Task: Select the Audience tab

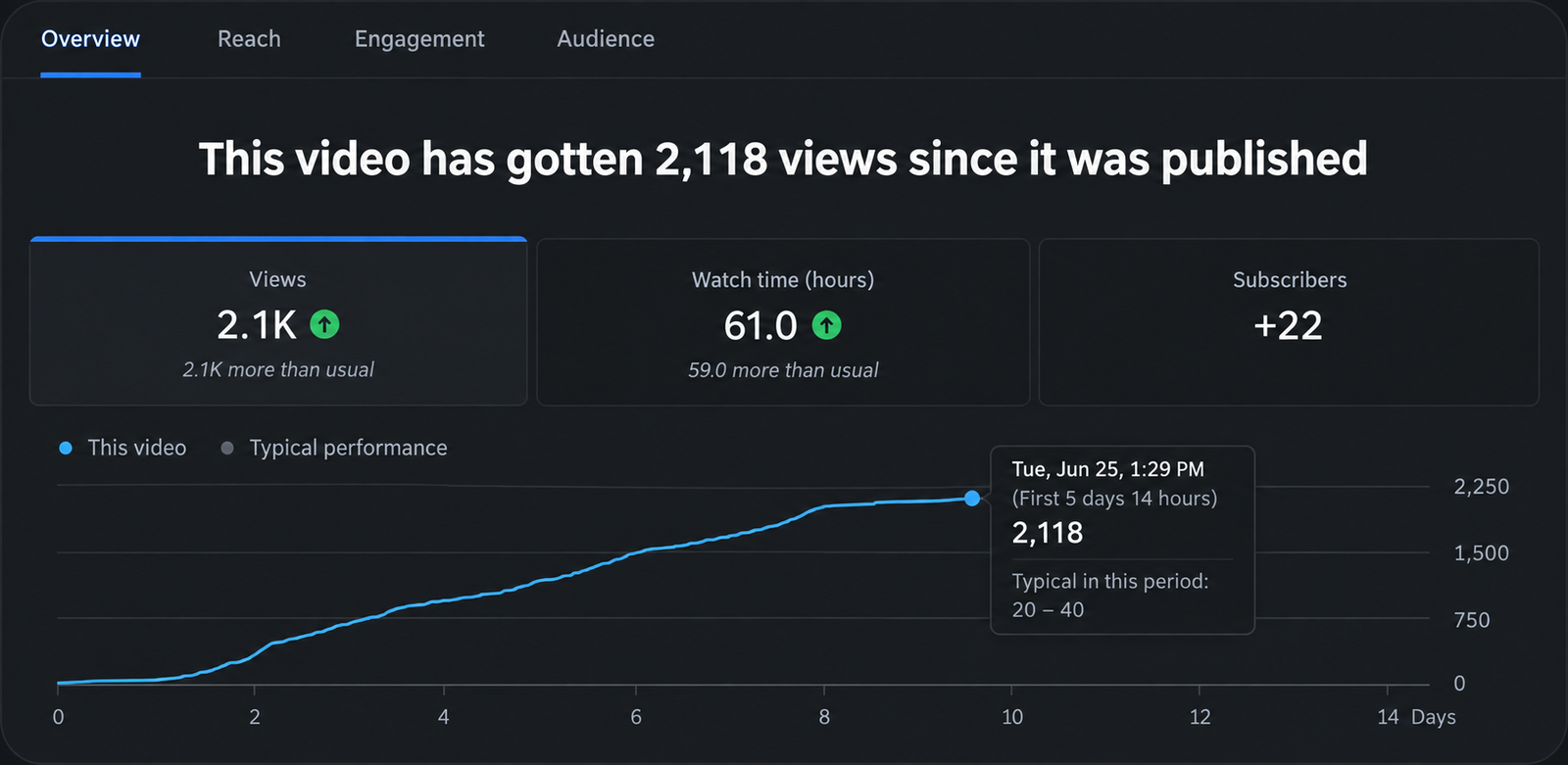Action: tap(606, 39)
